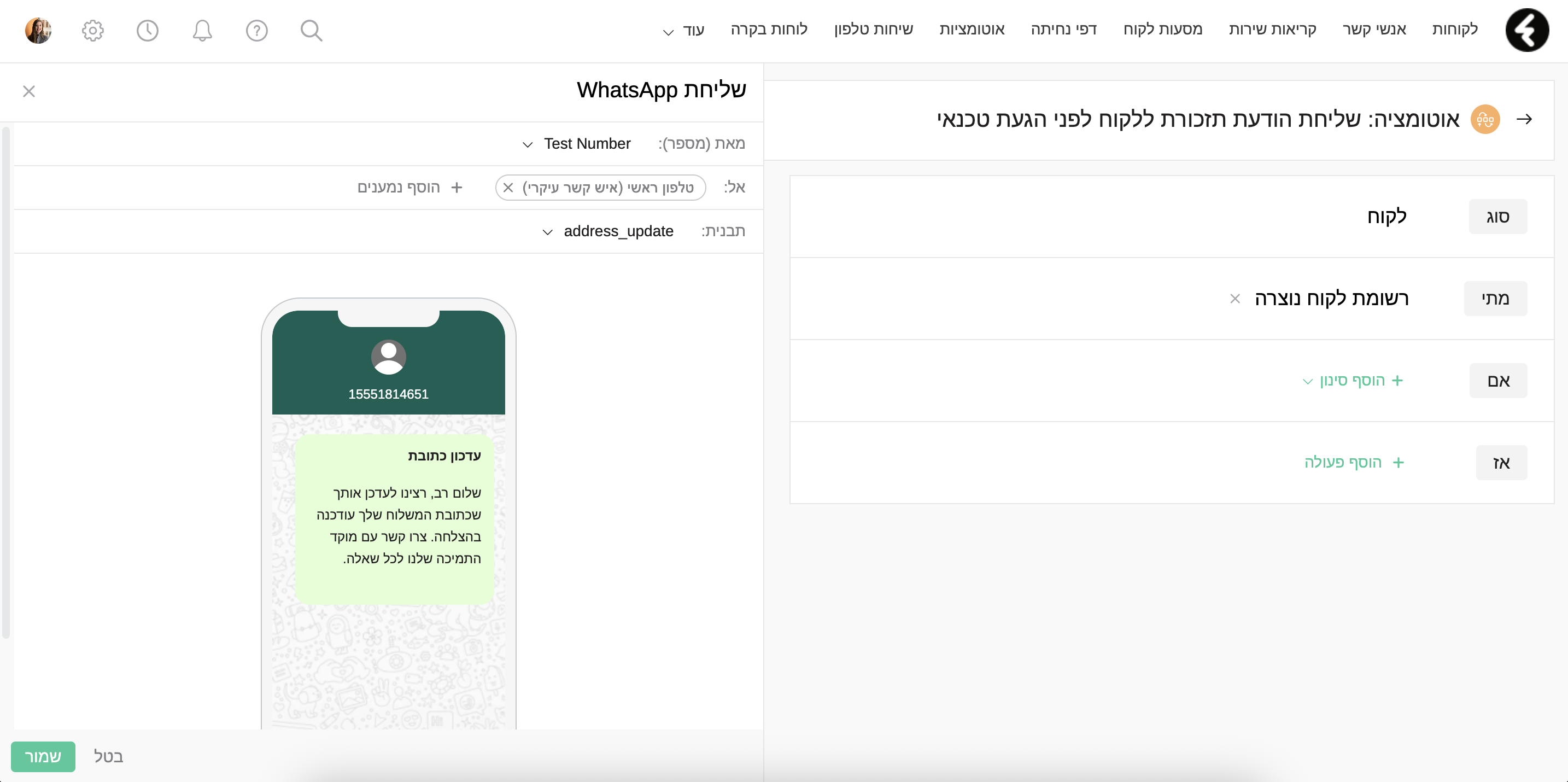This screenshot has height=782, width=1568.
Task: Open the שיחות טלפון menu
Action: click(874, 29)
